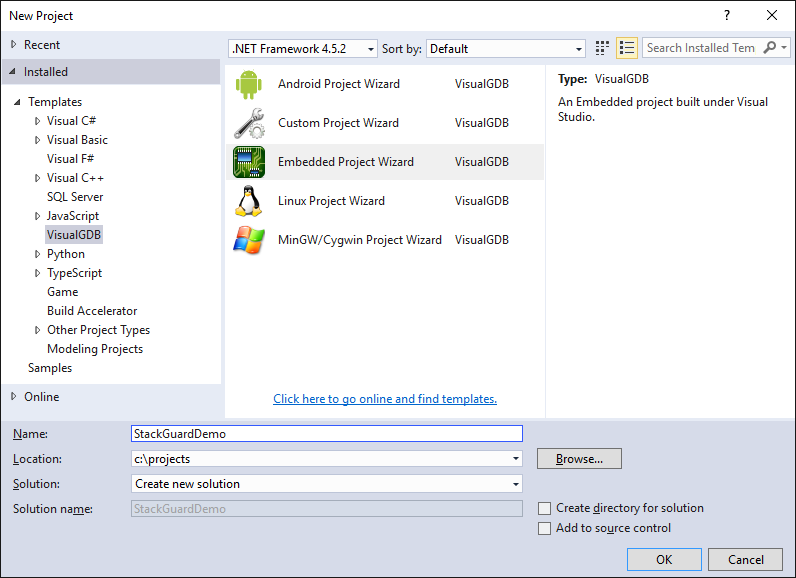The image size is (796, 578).
Task: Collapse the Installed section
Action: (13, 72)
